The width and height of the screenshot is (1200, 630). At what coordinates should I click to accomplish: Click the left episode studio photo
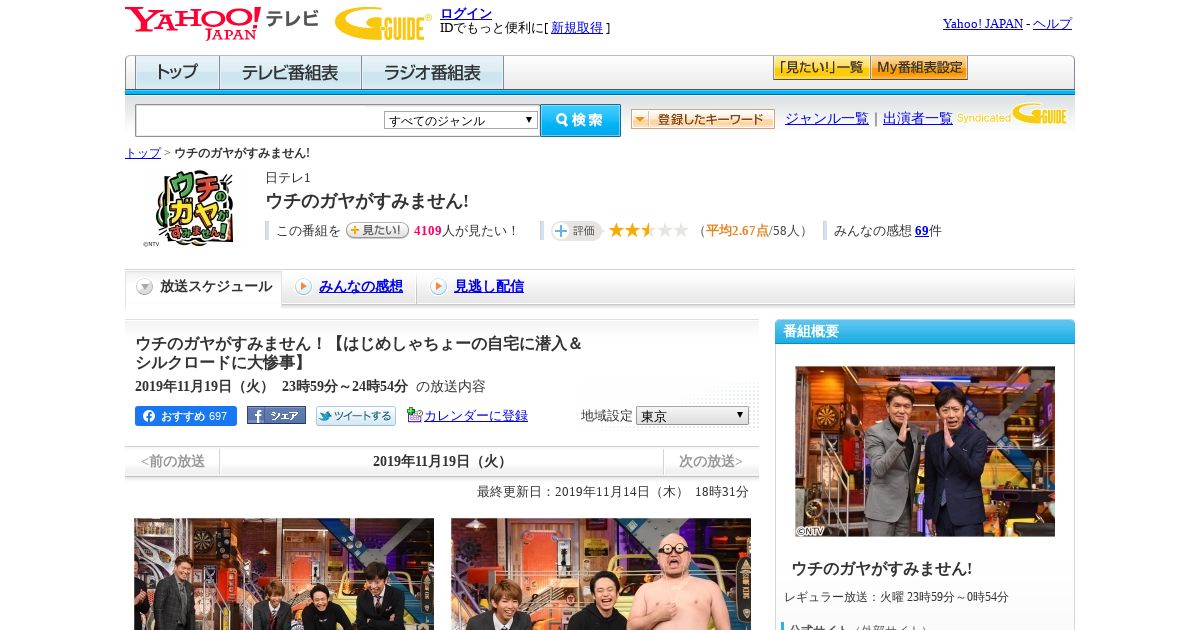(x=284, y=574)
